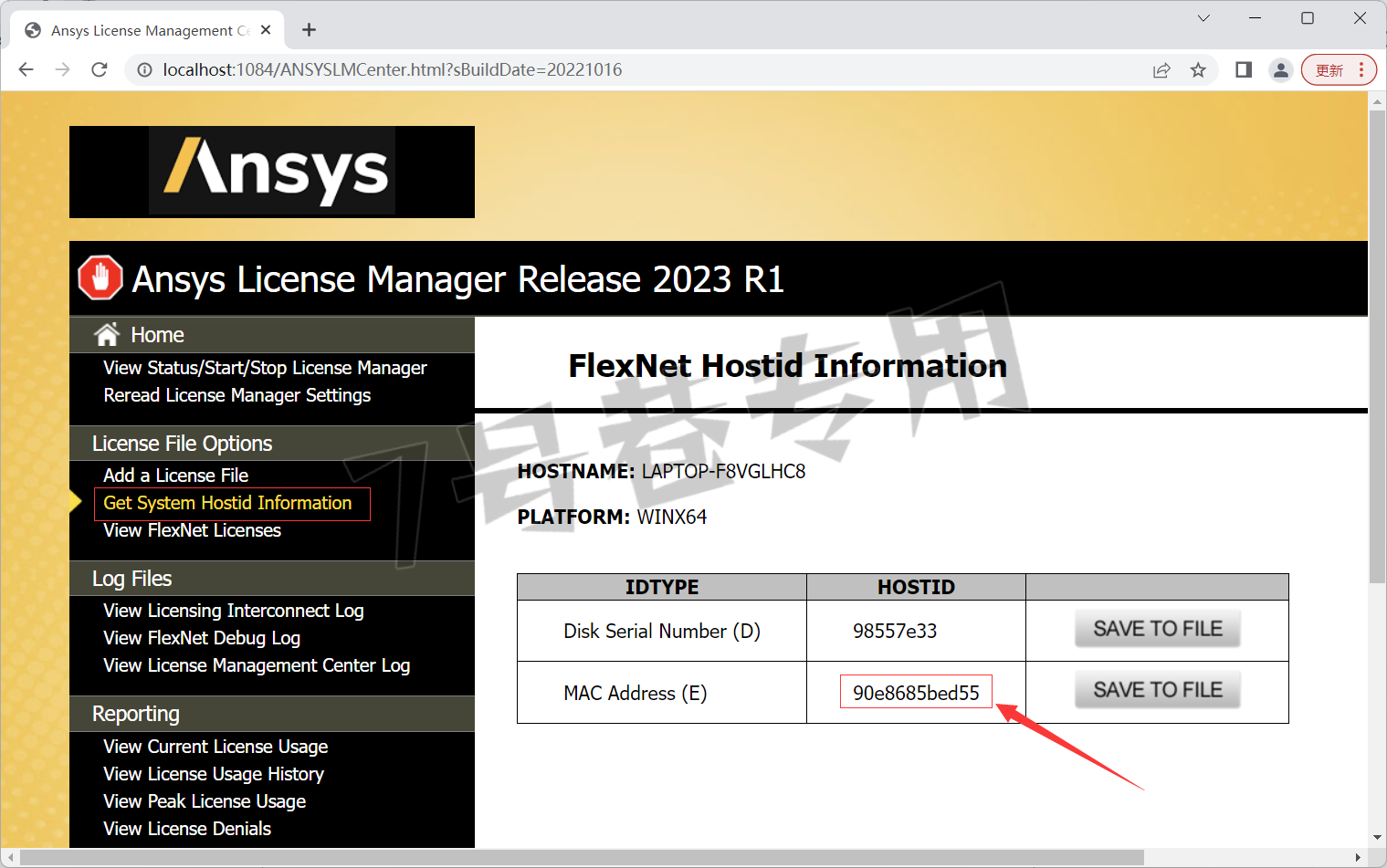Click the red stop-hand status icon
This screenshot has width=1387, height=868.
click(100, 277)
